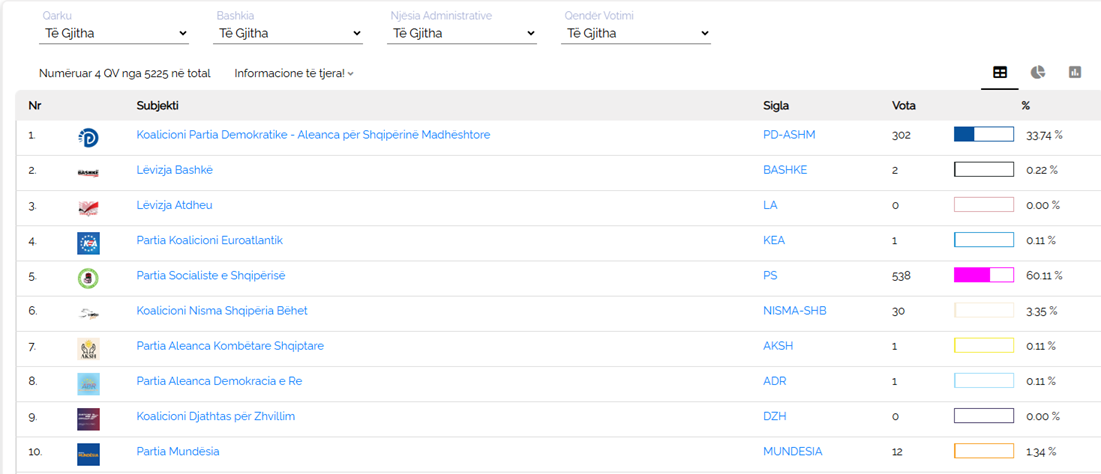Screen dimensions: 1101x474
Task: Open Partia Aleanca Kombëtare Shqiptare link
Action: [x=230, y=346]
